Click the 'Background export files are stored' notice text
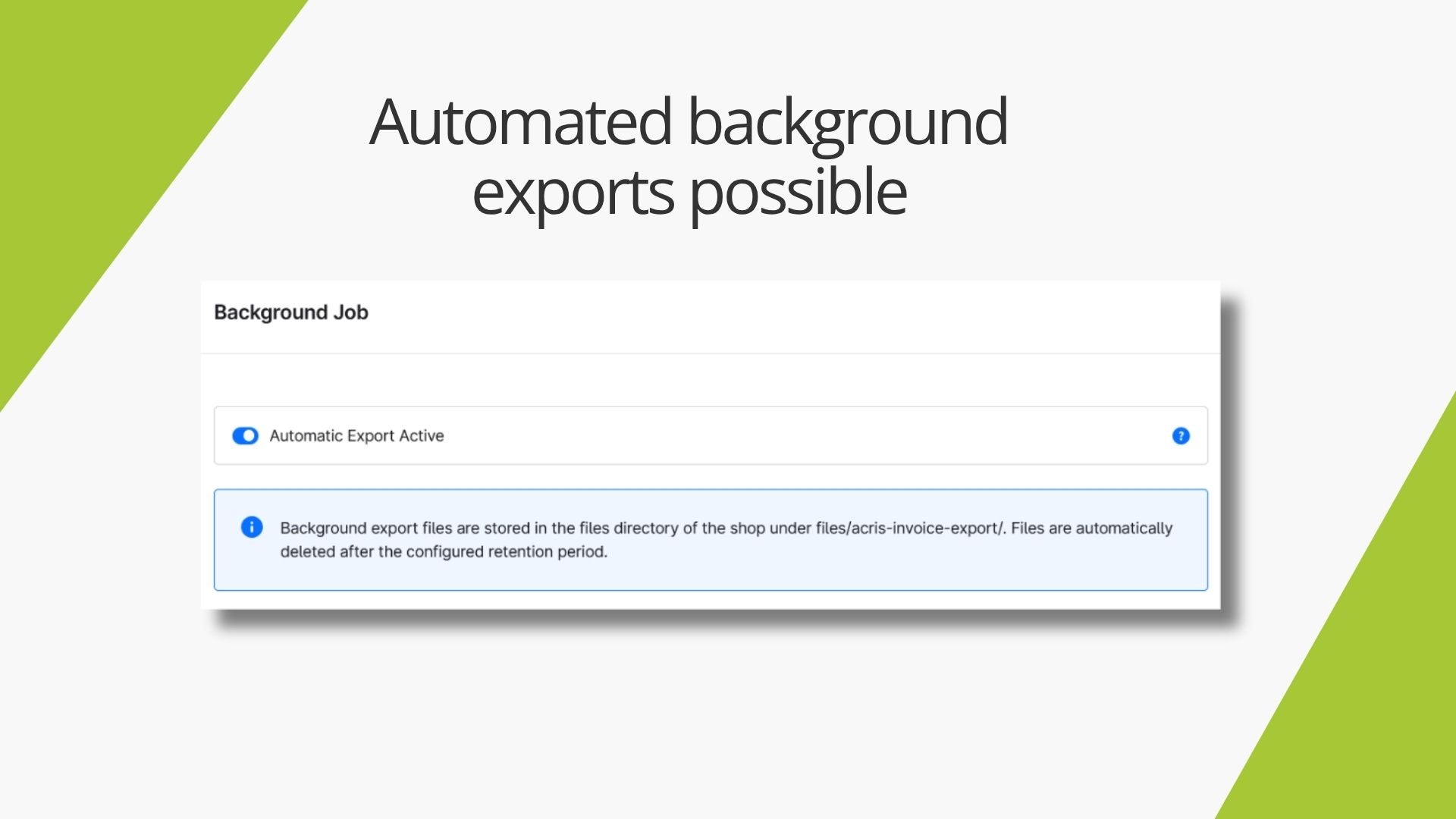The width and height of the screenshot is (1456, 819). [726, 540]
